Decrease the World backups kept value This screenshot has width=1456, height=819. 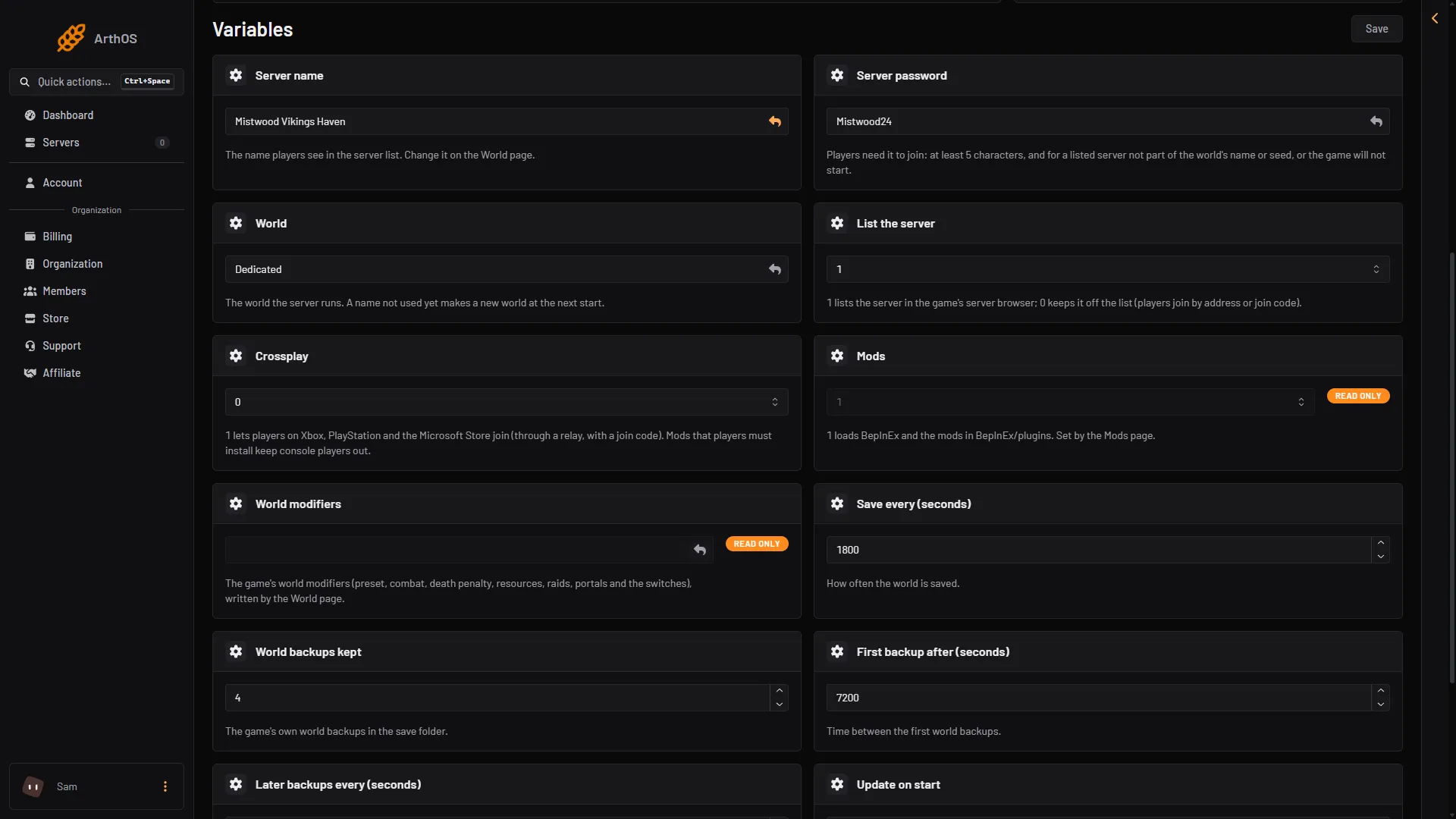click(x=780, y=704)
